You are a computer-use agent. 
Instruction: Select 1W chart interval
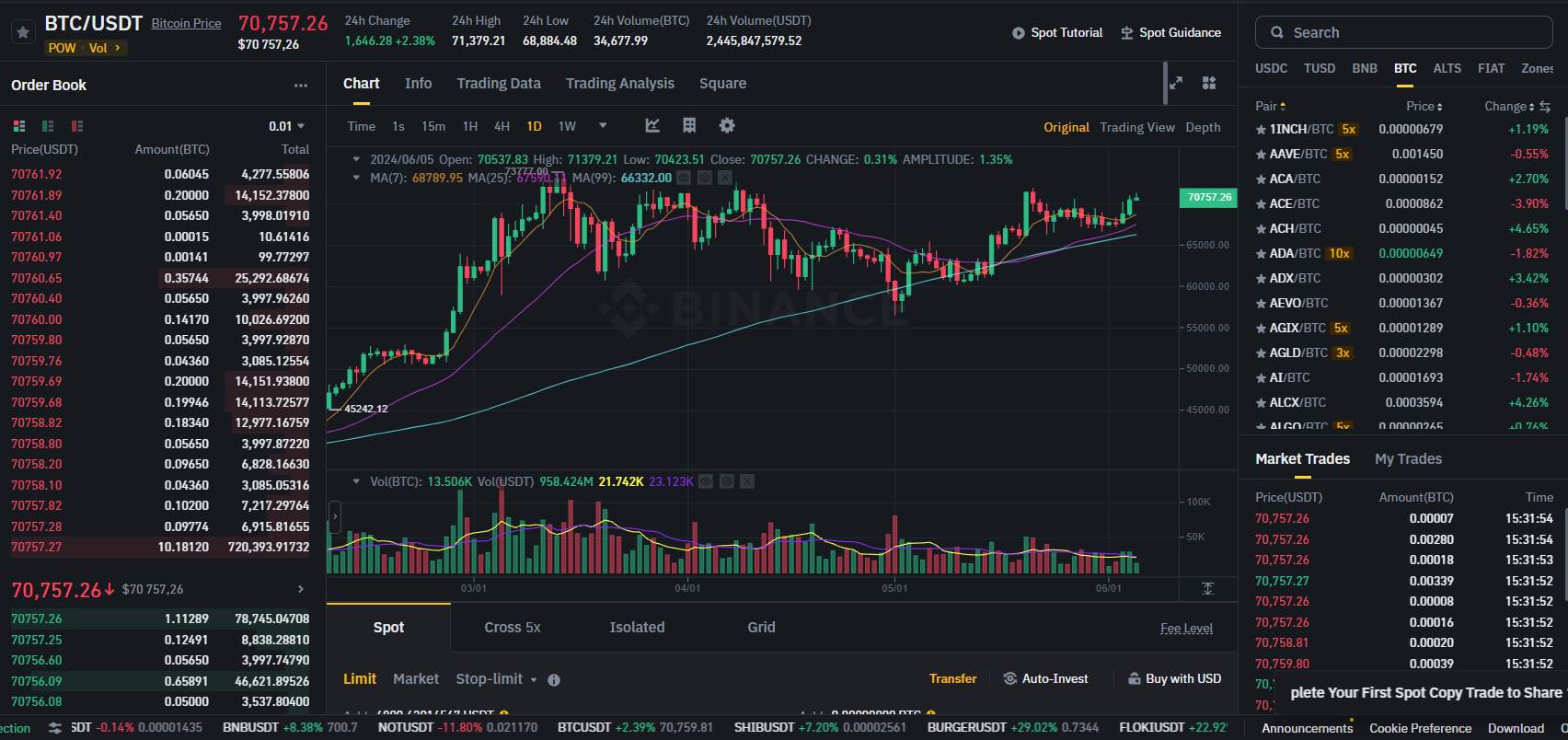567,126
